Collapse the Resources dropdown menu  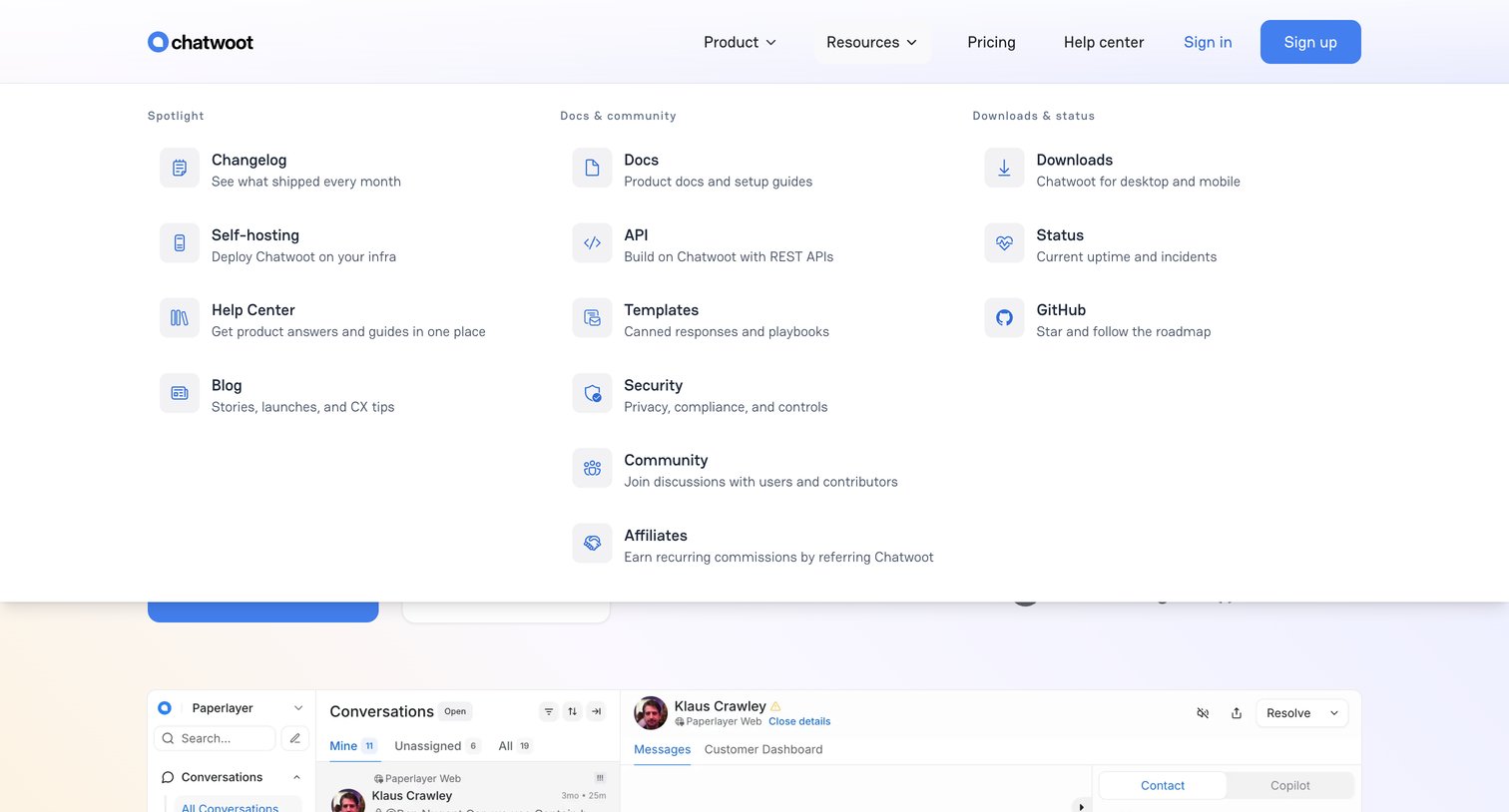872,42
